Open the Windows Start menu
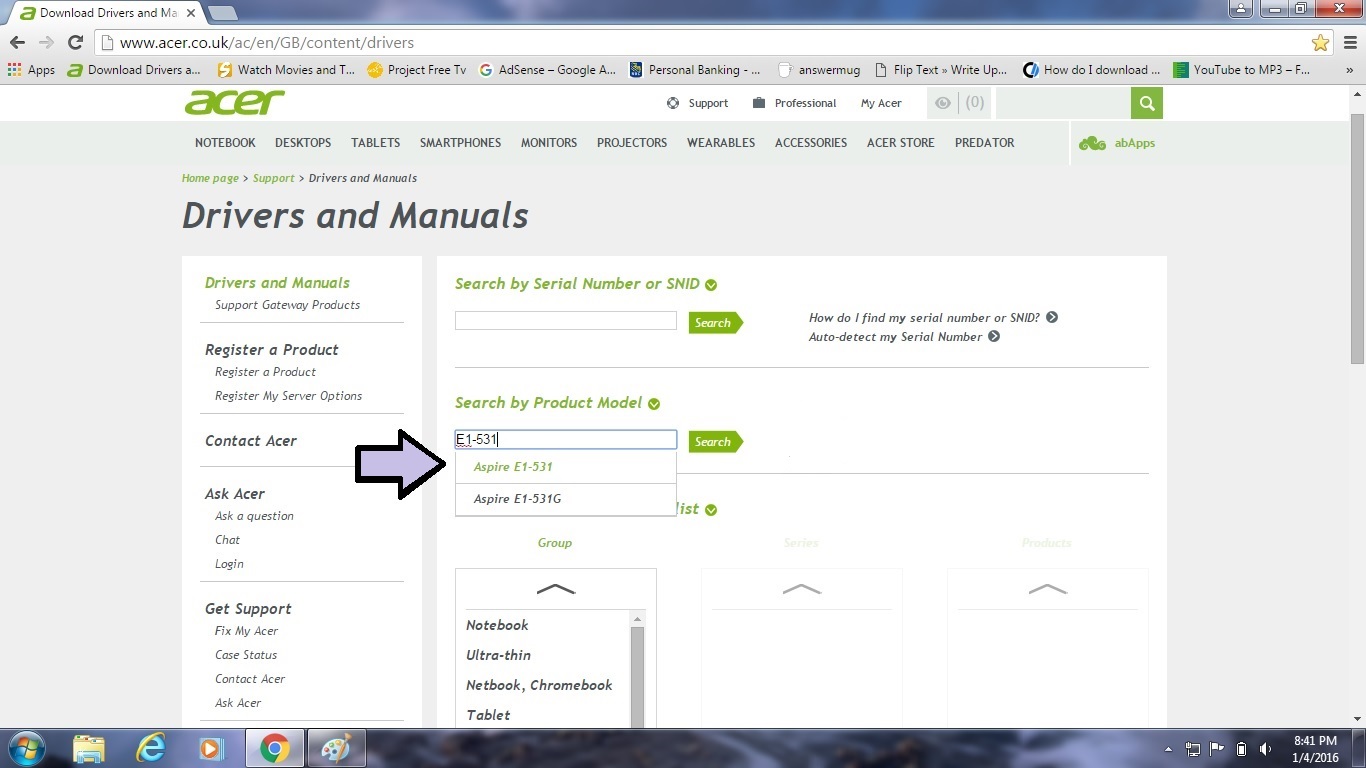 (x=26, y=748)
